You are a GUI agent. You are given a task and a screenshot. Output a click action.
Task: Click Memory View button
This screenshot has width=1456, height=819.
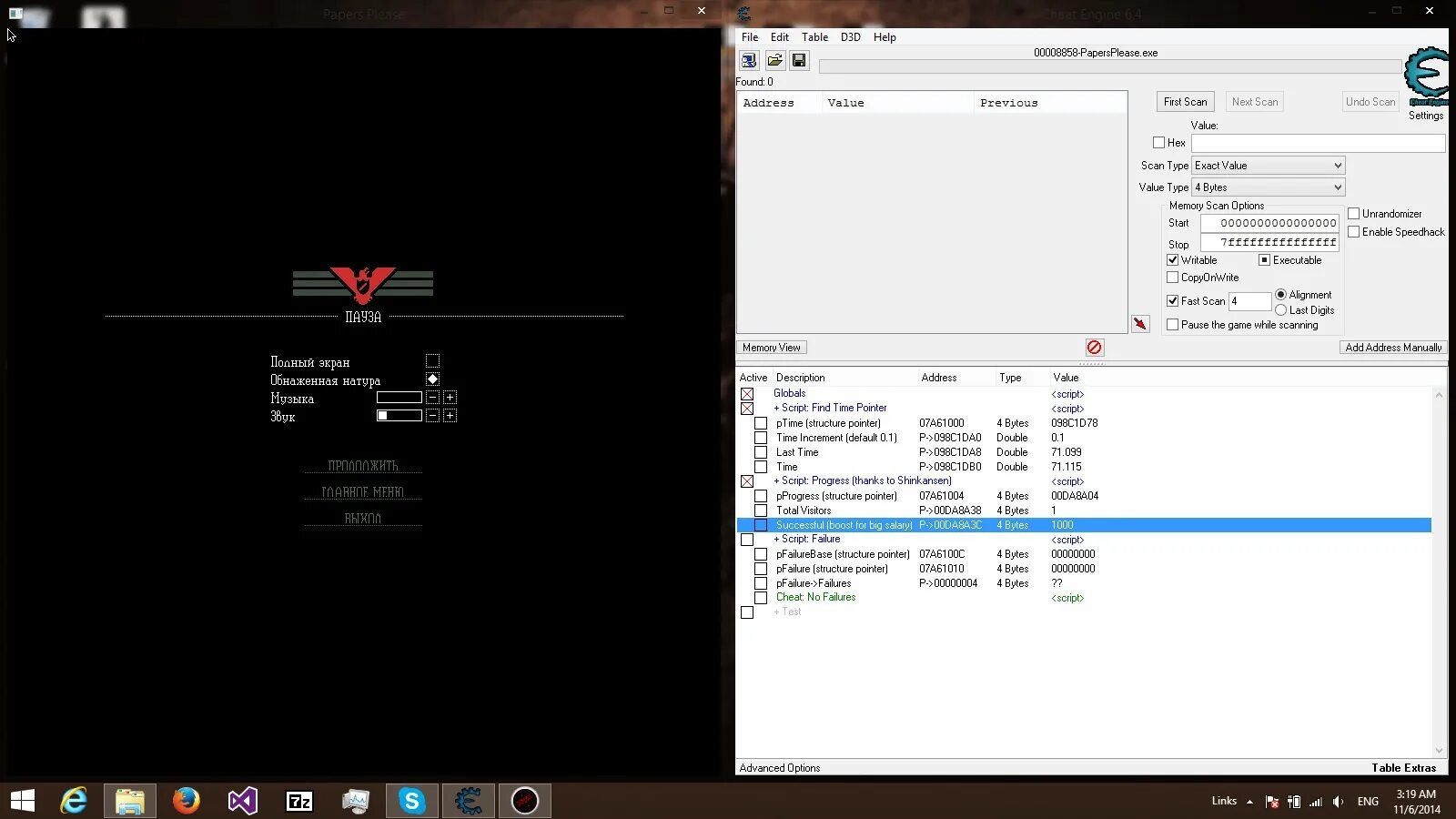pyautogui.click(x=772, y=348)
